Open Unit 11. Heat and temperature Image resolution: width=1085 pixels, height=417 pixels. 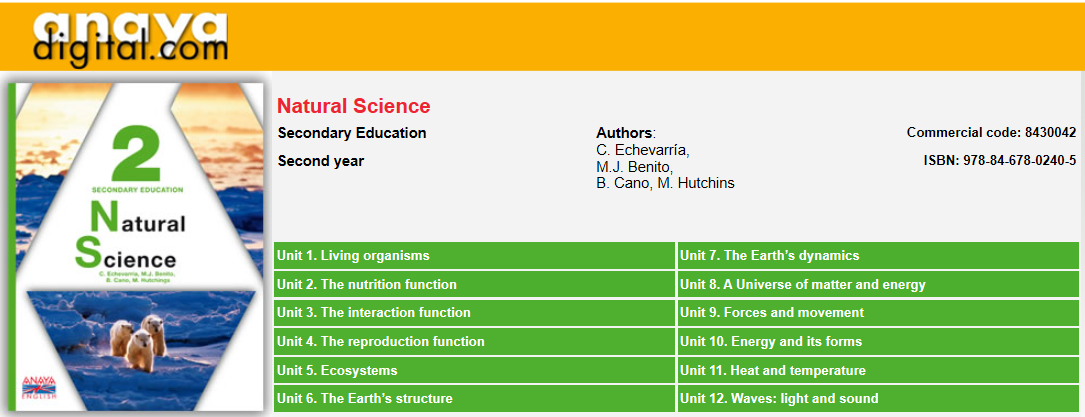[878, 371]
